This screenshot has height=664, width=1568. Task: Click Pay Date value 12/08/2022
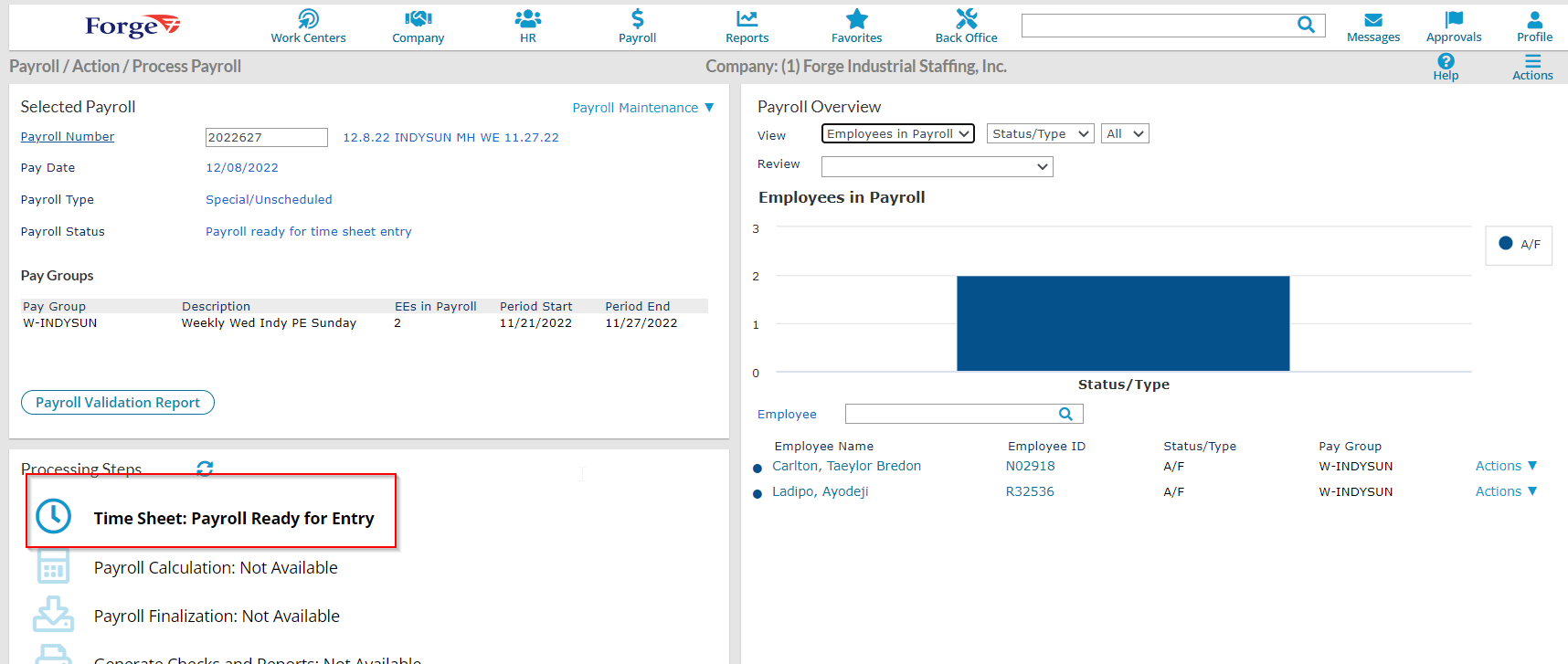(242, 167)
